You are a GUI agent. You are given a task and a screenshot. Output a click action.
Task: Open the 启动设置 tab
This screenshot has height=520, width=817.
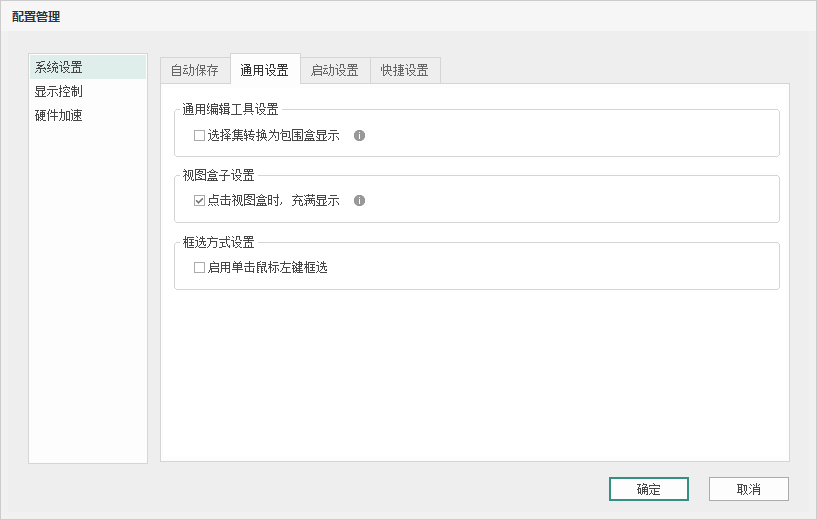tap(334, 70)
